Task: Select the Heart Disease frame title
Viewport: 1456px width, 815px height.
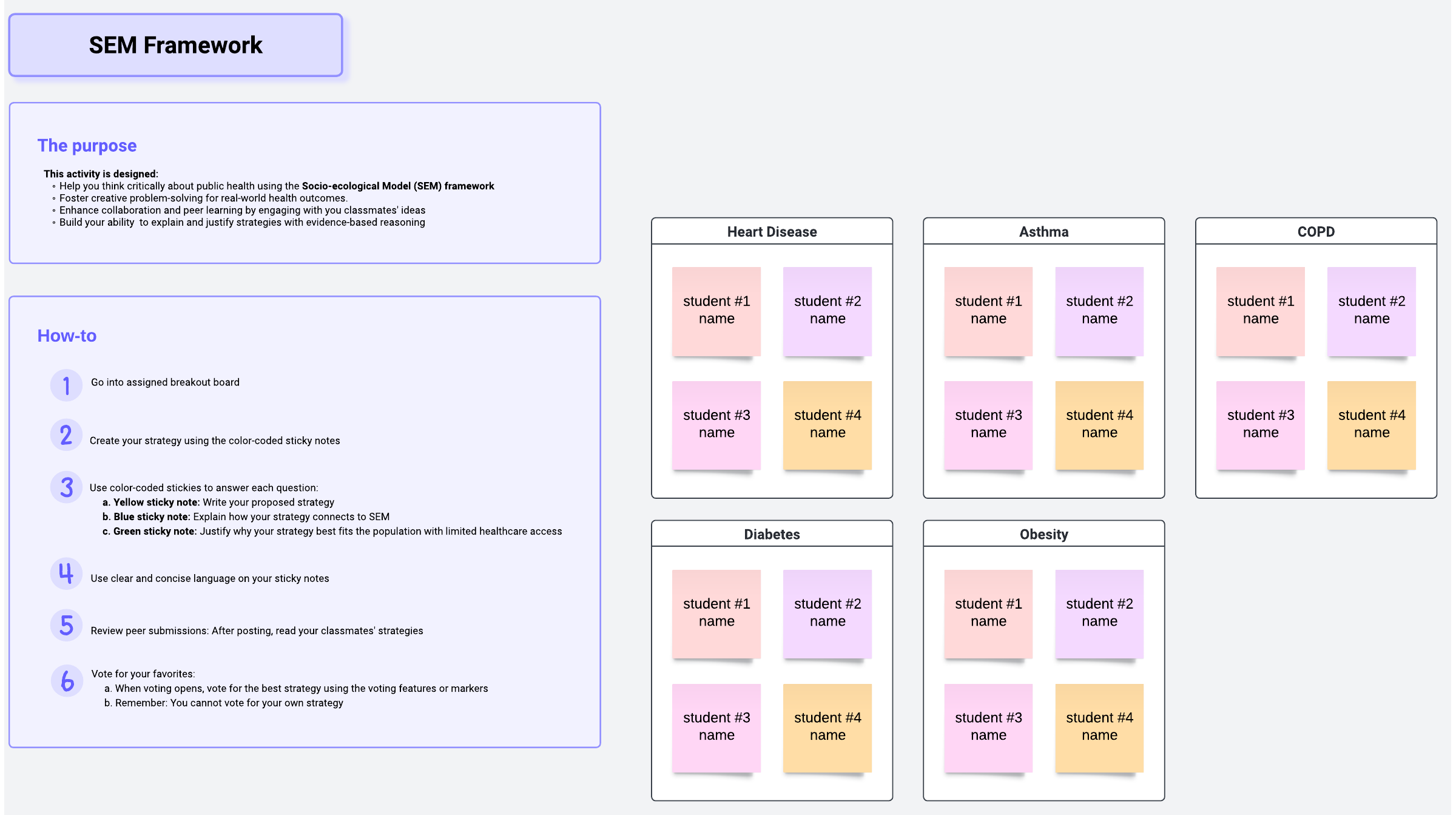Action: [x=772, y=232]
